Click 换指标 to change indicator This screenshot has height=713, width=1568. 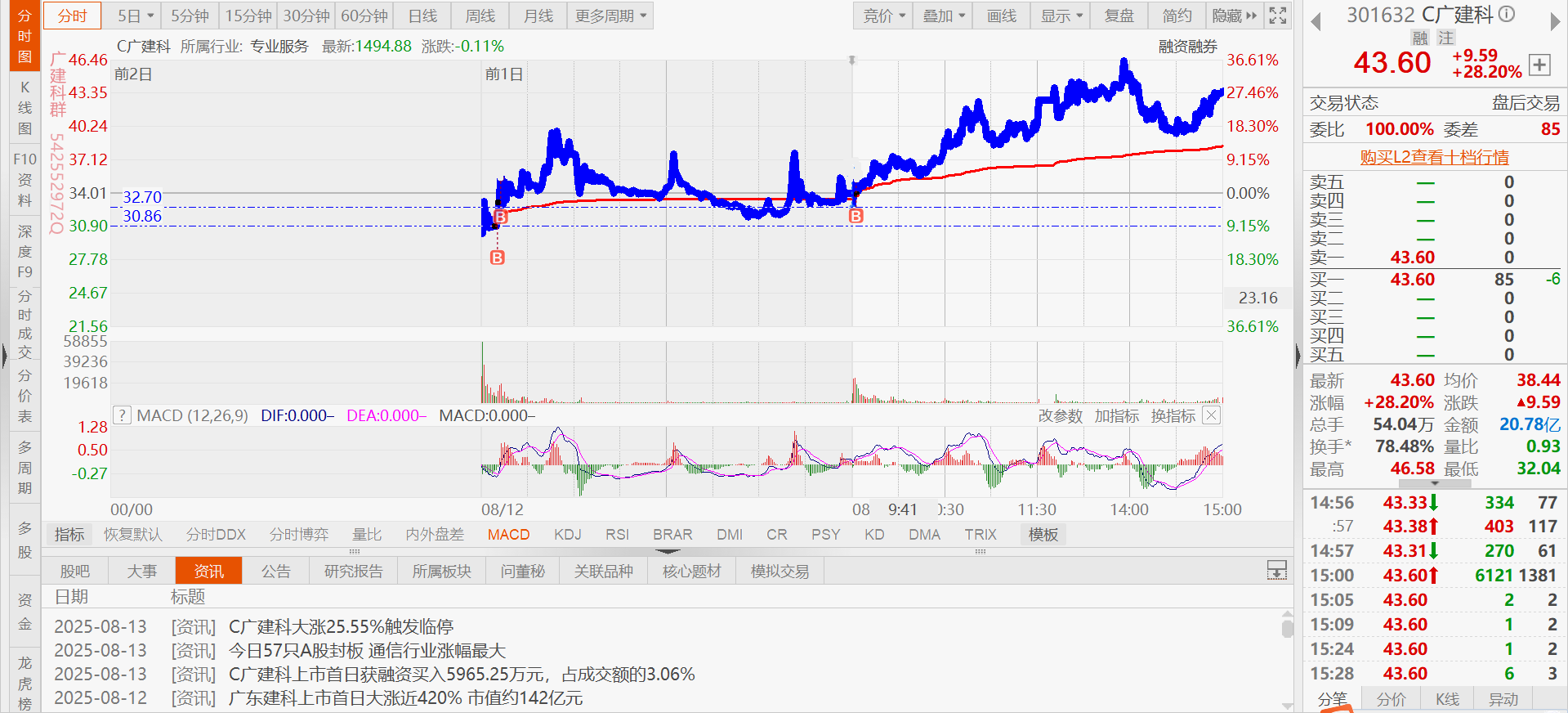(x=1173, y=415)
